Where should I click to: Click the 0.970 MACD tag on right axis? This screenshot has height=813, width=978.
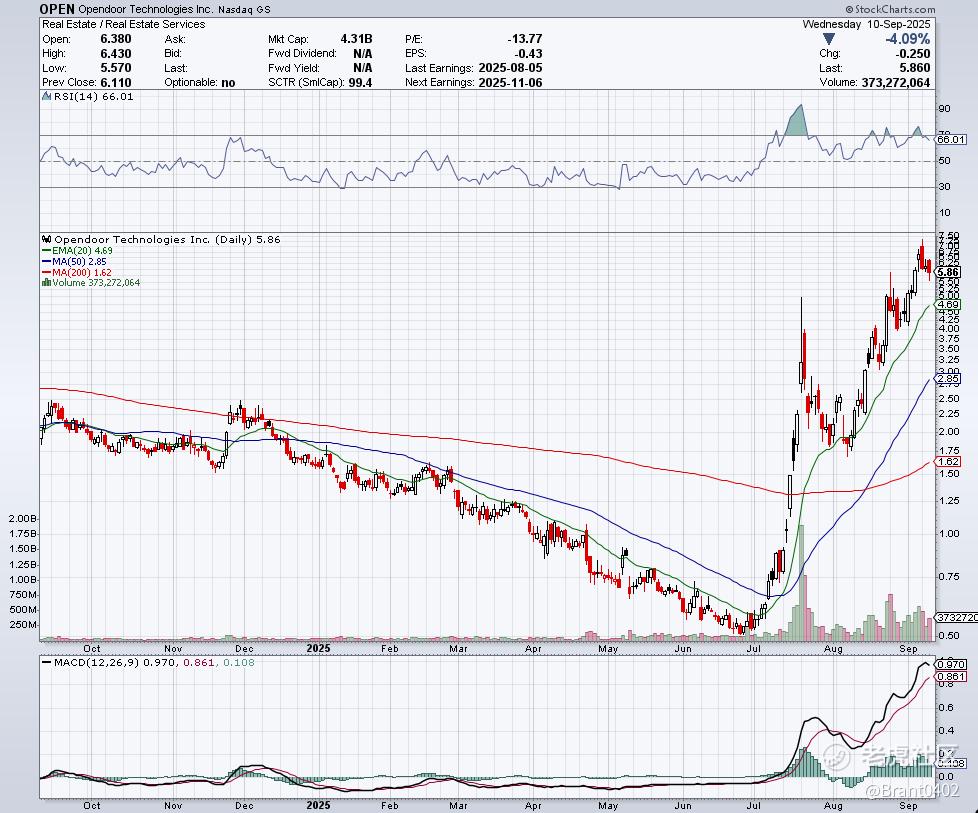click(952, 665)
